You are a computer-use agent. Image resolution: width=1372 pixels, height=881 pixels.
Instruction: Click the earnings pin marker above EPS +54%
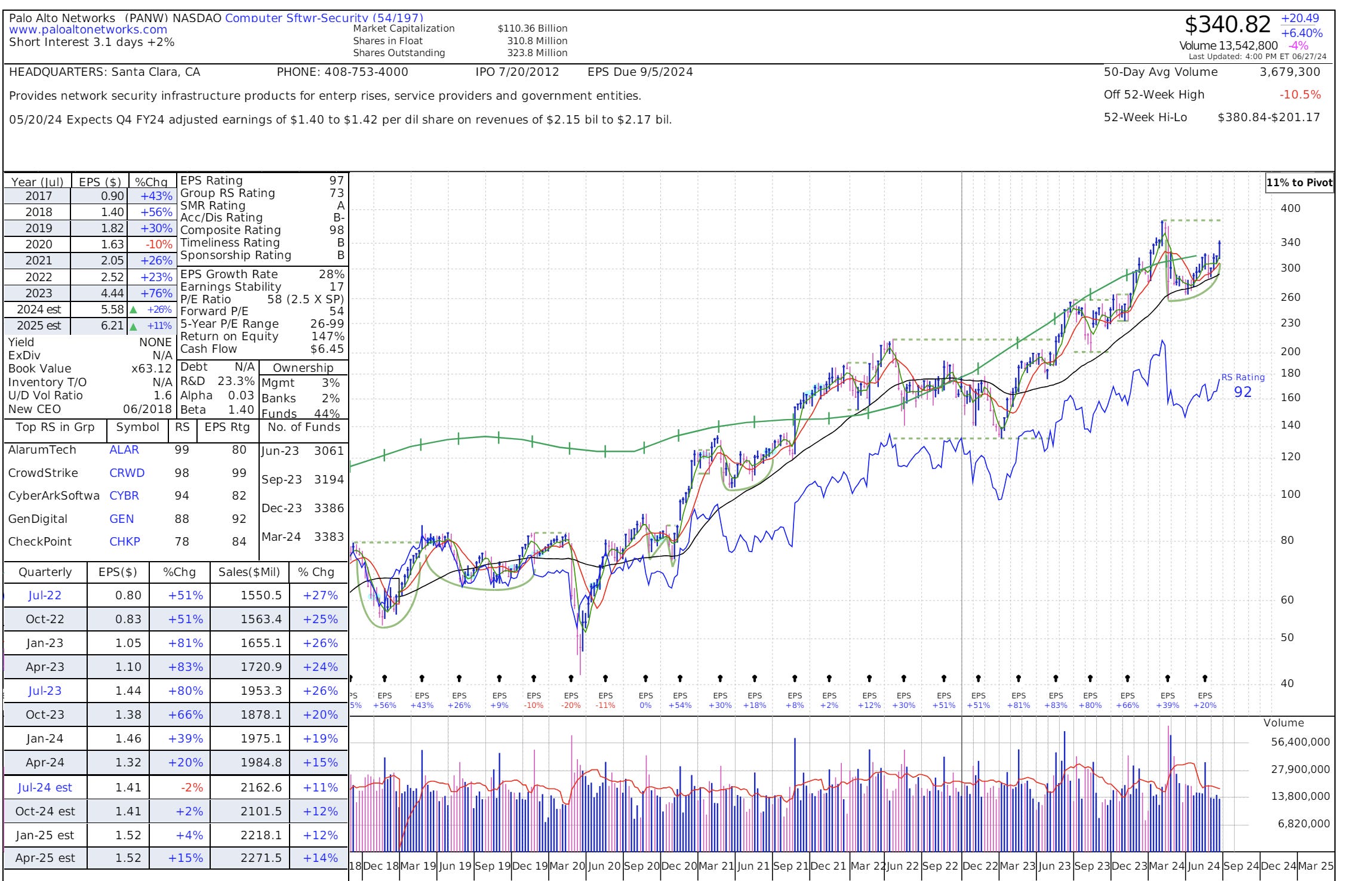tap(680, 678)
